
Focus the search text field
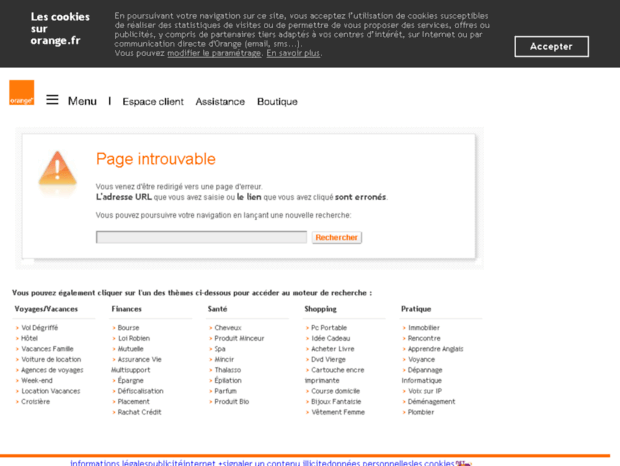[201, 237]
